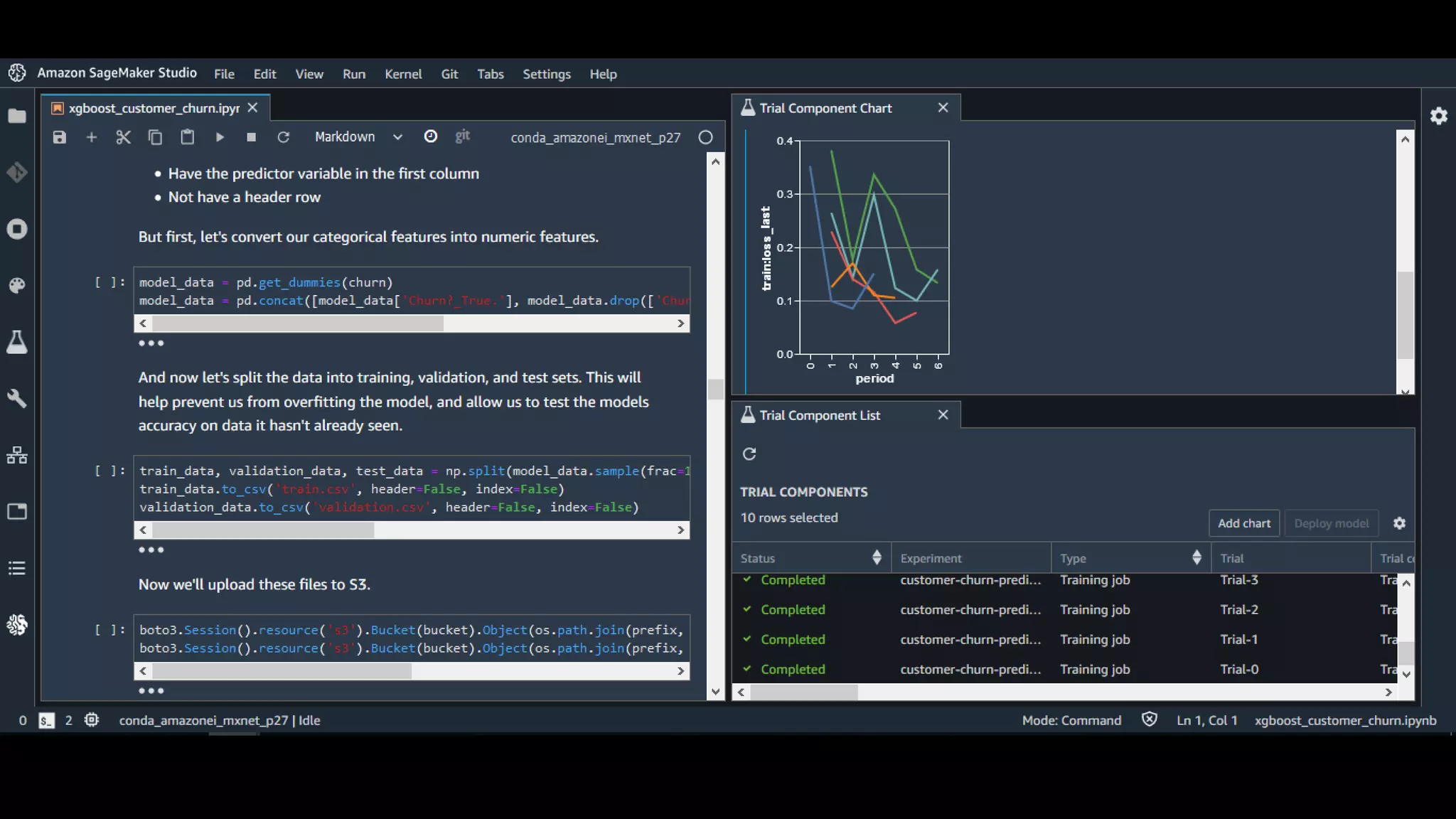Refresh the Trial Component List
The height and width of the screenshot is (819, 1456).
tap(749, 454)
